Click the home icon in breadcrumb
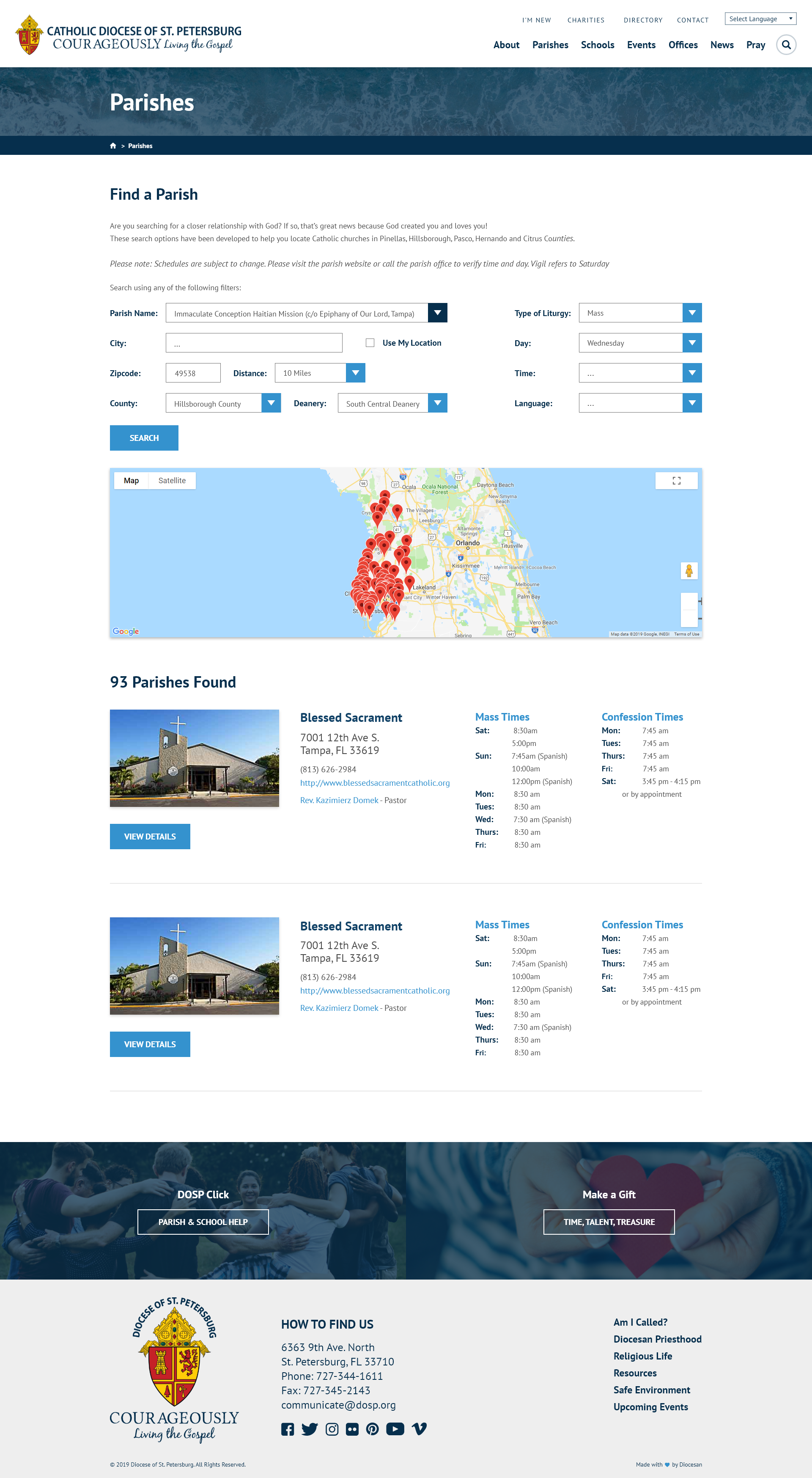The height and width of the screenshot is (1478, 812). coord(113,146)
